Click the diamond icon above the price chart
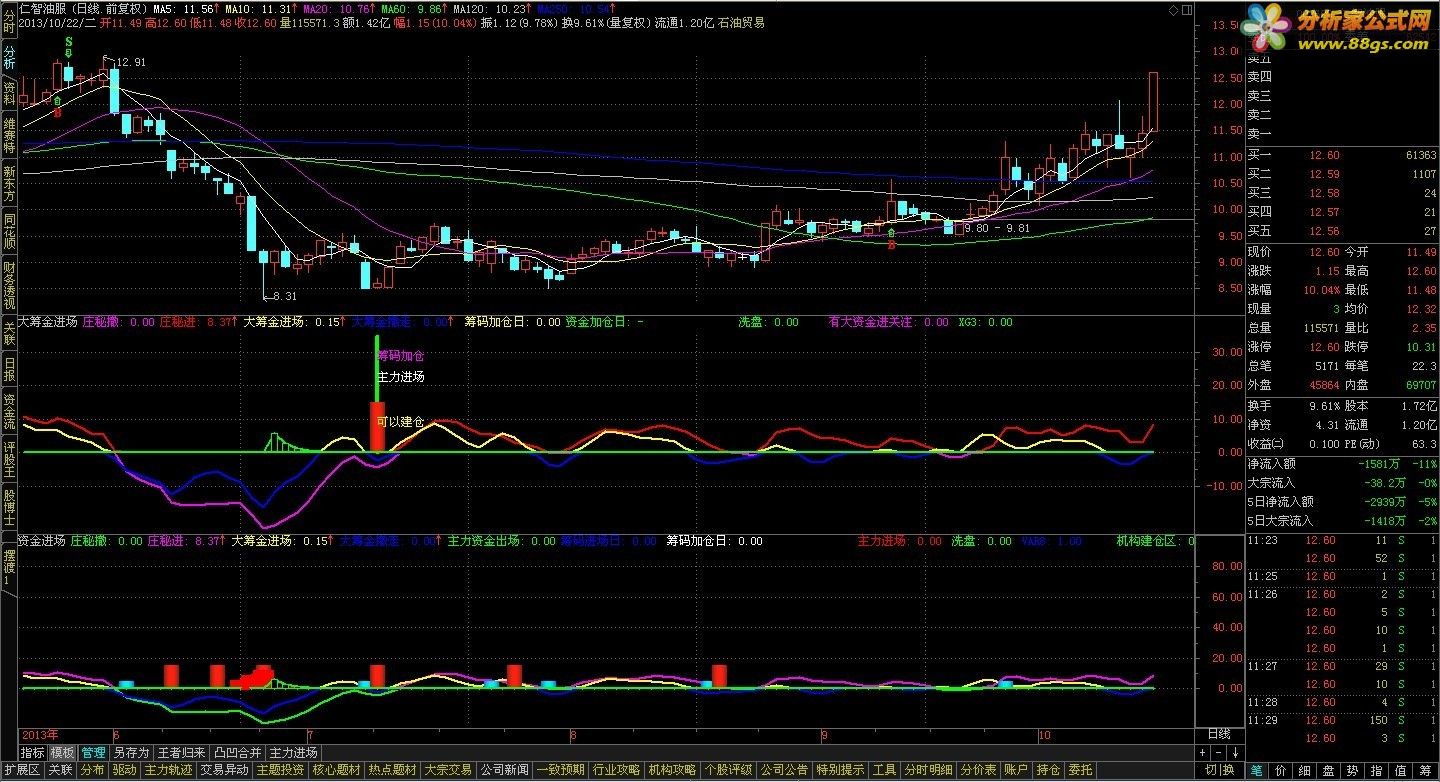This screenshot has width=1440, height=782. tap(1173, 8)
